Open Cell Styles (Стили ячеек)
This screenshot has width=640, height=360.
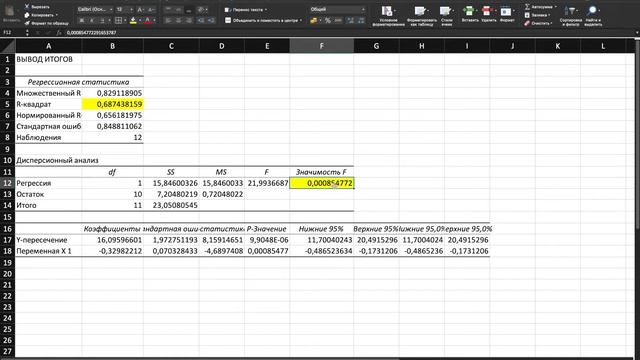point(447,16)
